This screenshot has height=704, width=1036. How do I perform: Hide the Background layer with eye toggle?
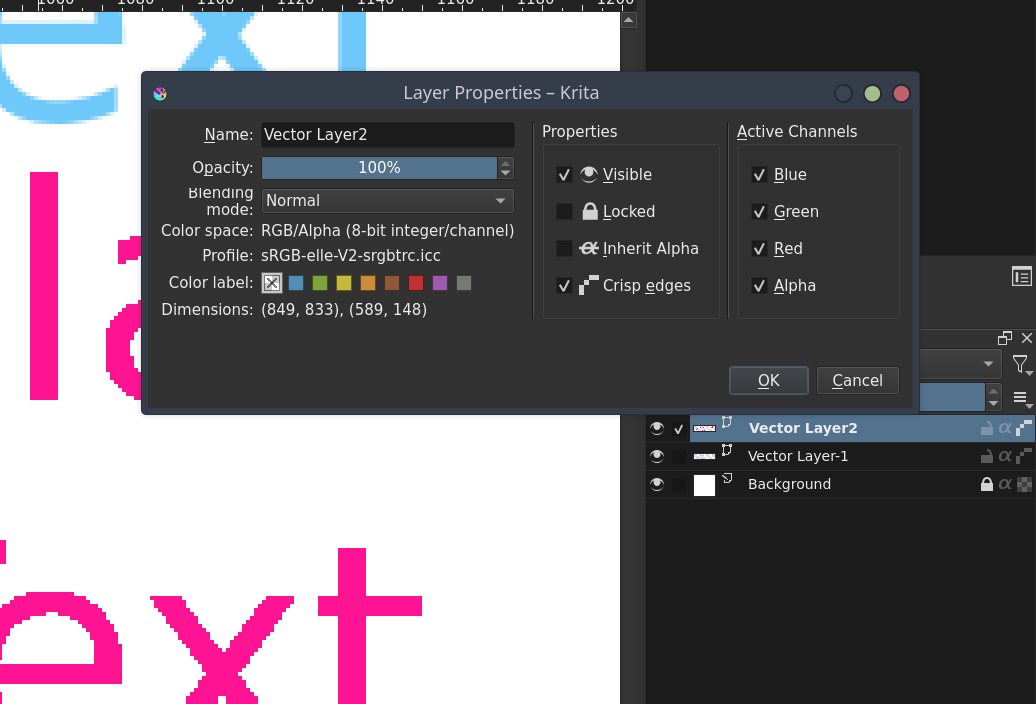point(657,484)
